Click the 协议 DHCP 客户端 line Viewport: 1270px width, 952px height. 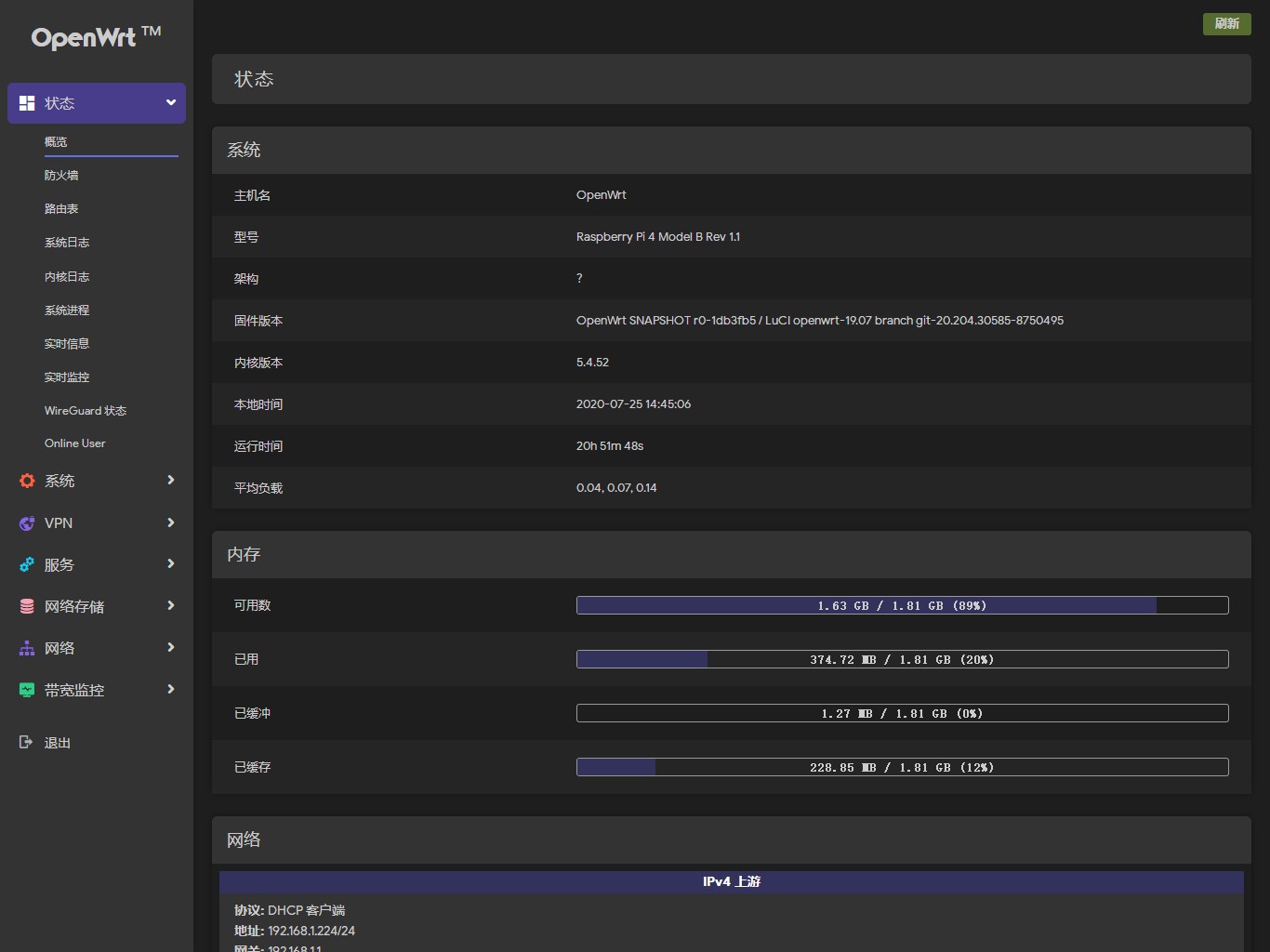pyautogui.click(x=289, y=910)
